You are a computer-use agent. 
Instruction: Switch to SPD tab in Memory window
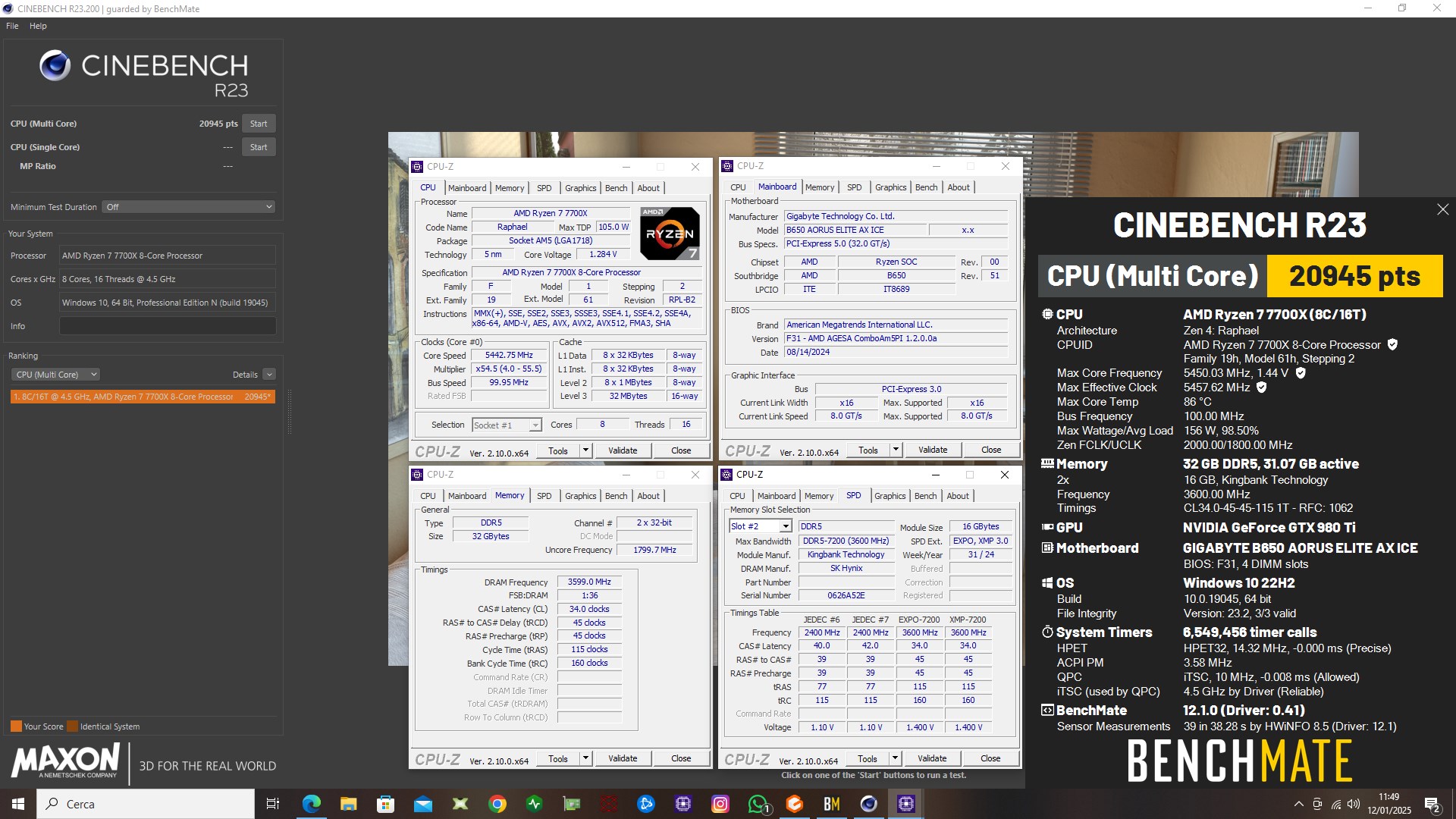click(544, 496)
